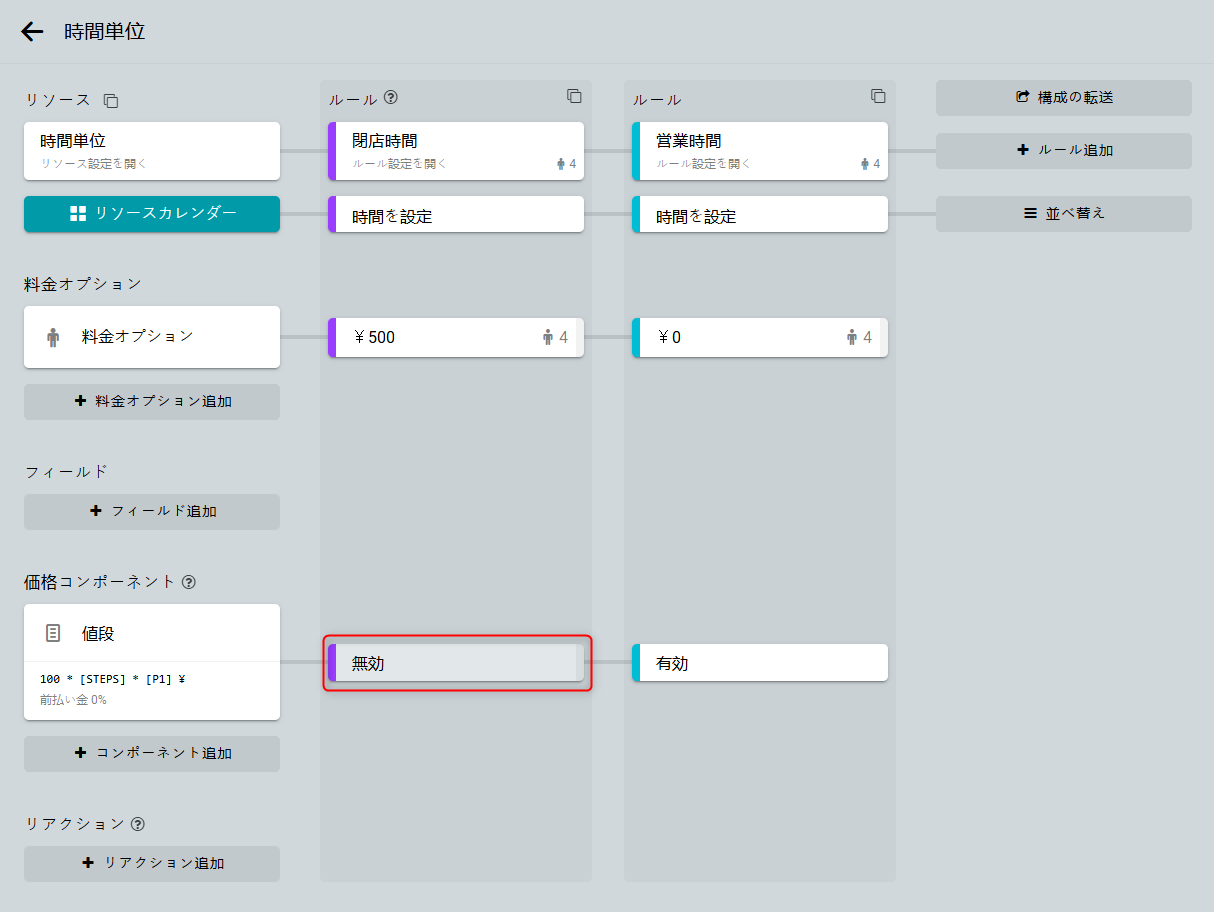
Task: Click the copy icon beside リソース heading
Action: (111, 101)
